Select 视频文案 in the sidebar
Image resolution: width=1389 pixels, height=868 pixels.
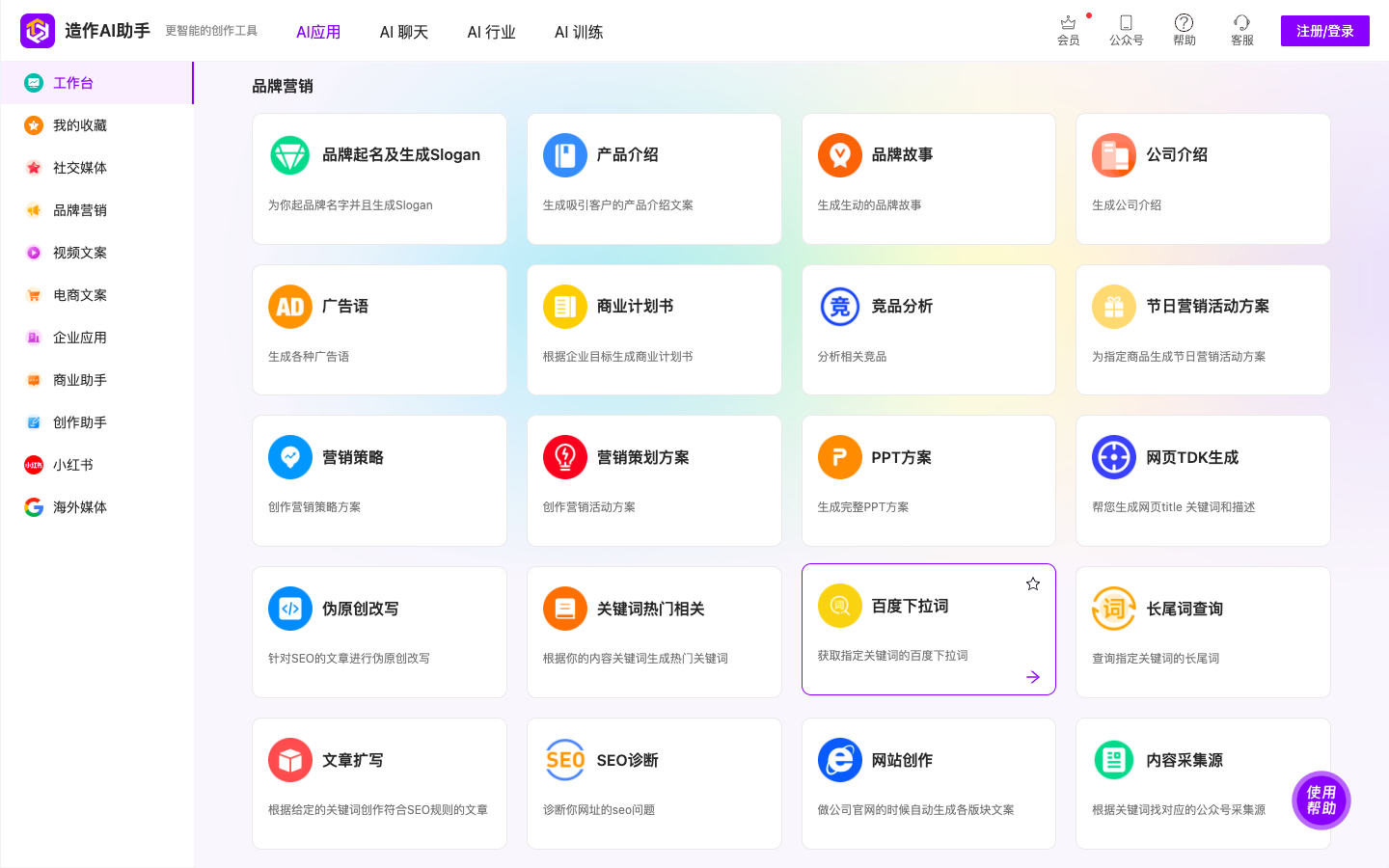pyautogui.click(x=96, y=253)
